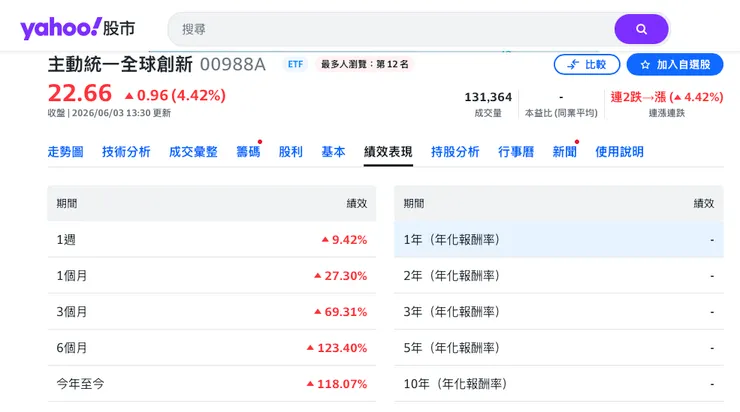The height and width of the screenshot is (412, 740).
Task: Click the 使用說明 link
Action: (x=619, y=152)
